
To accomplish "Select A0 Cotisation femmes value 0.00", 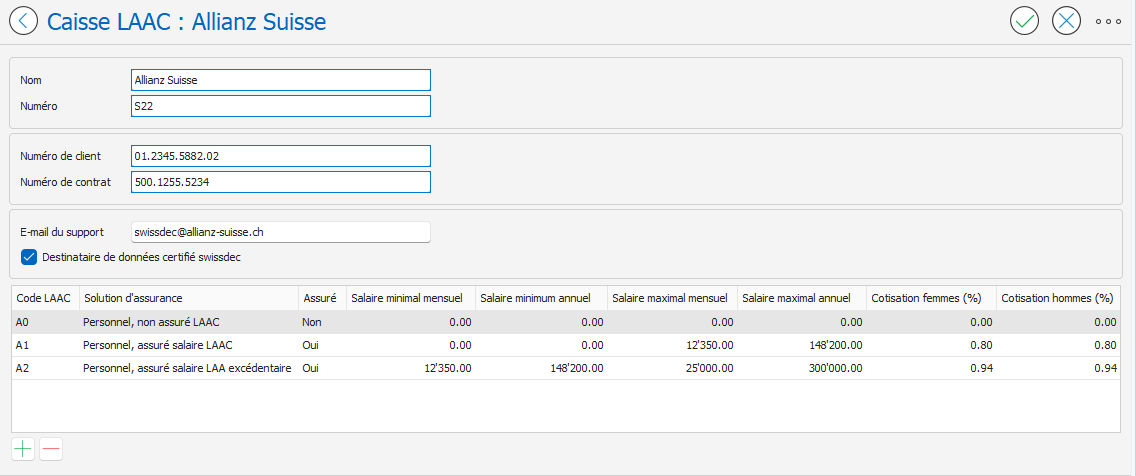I will click(932, 322).
